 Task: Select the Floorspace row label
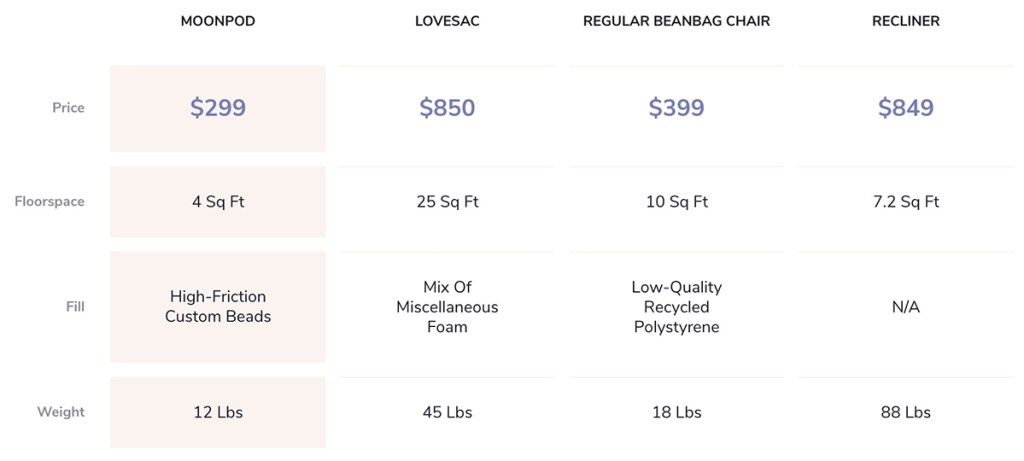[x=49, y=202]
